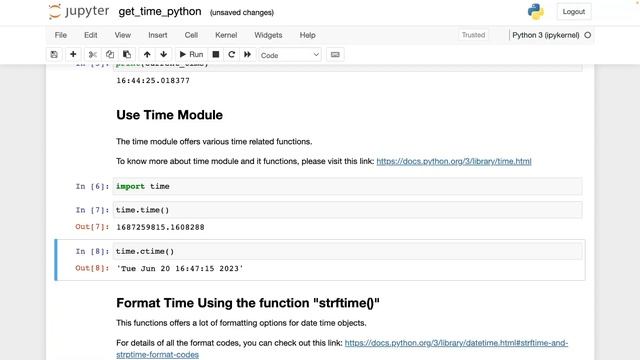Run the selected cell
The width and height of the screenshot is (640, 360).
point(191,55)
